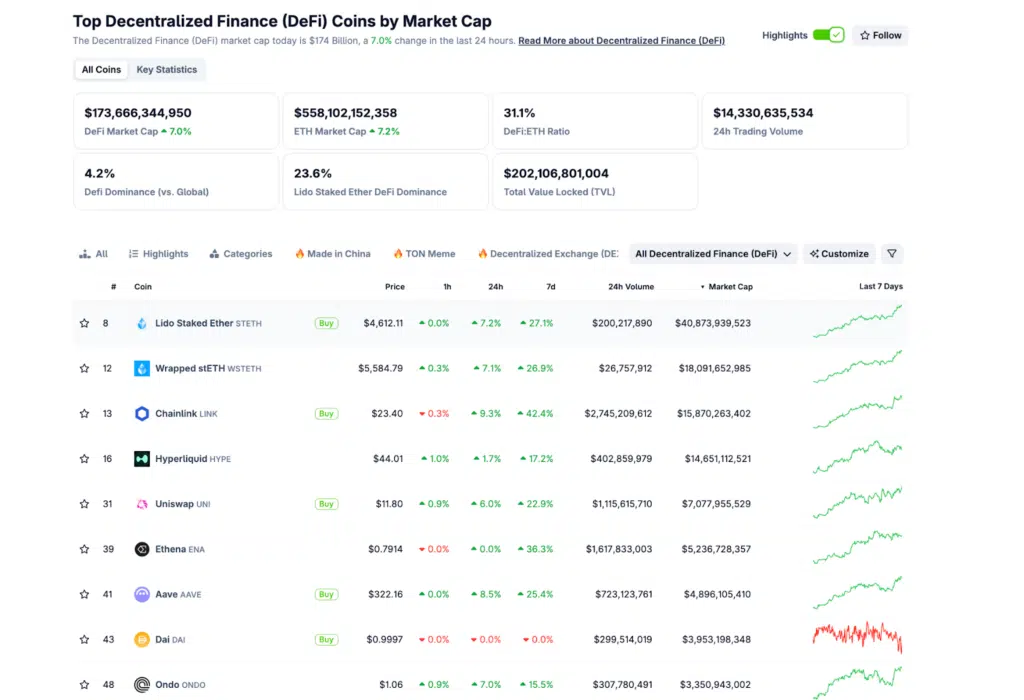Open the filter funnel icon
Screen dimensions: 1024x700
coord(892,254)
